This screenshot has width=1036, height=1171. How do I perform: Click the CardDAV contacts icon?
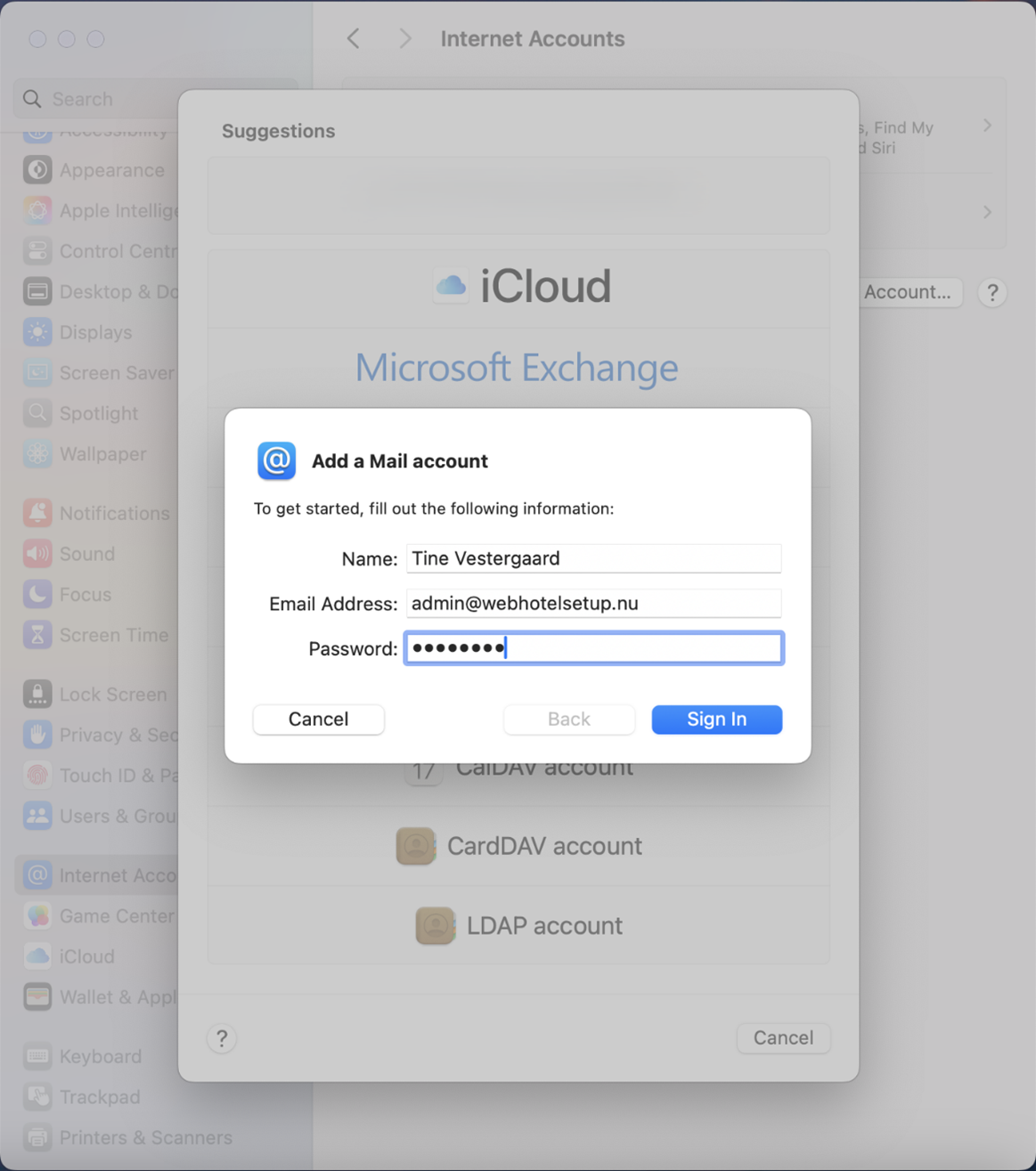click(x=416, y=846)
